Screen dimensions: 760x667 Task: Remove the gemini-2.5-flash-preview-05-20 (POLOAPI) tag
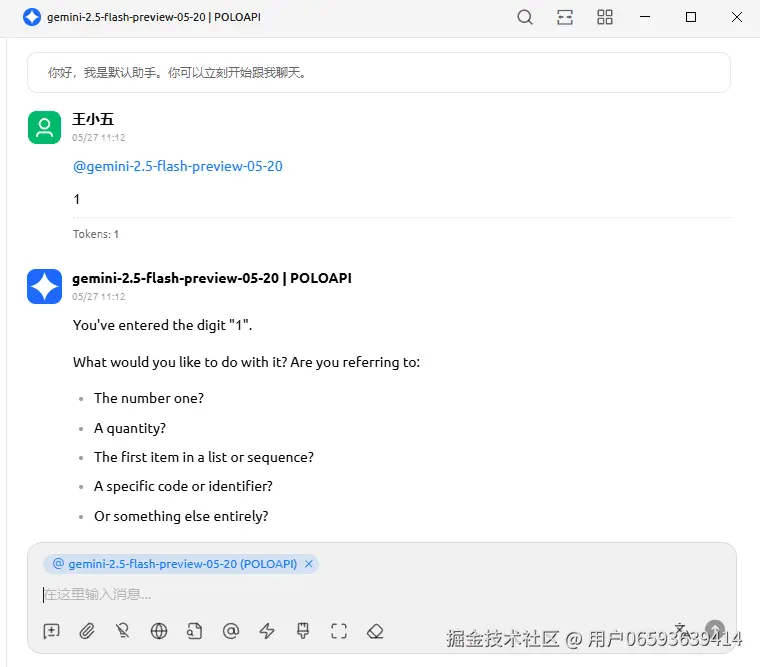click(x=309, y=564)
